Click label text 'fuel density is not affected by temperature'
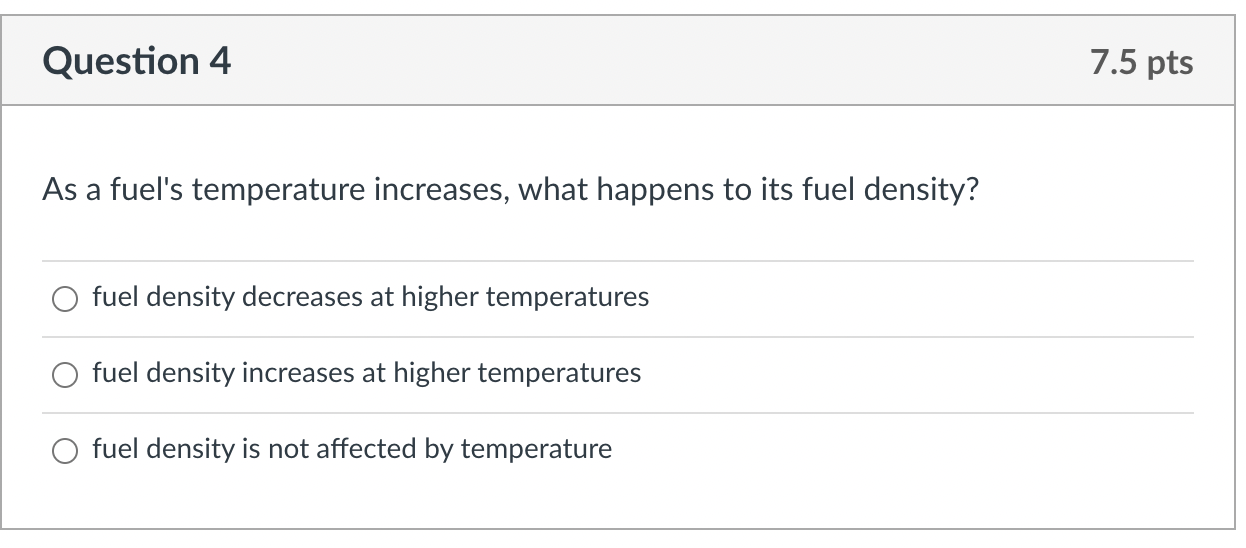 click(x=352, y=449)
